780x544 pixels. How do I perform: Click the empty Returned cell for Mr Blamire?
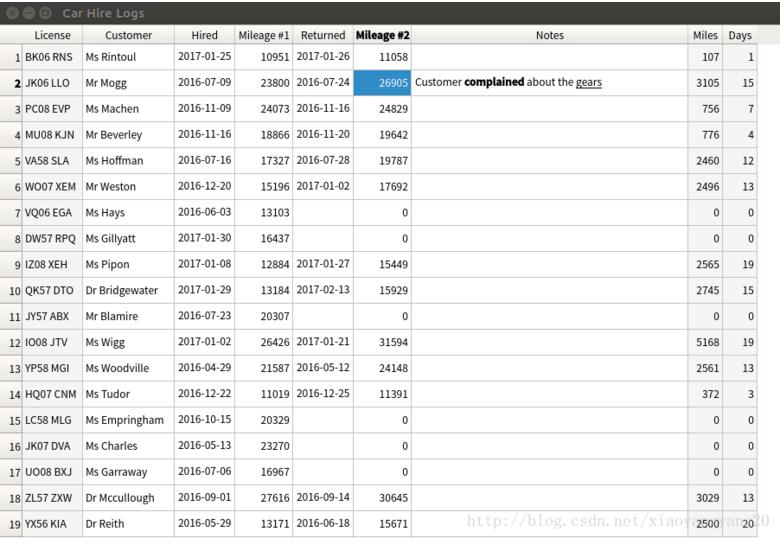323,316
